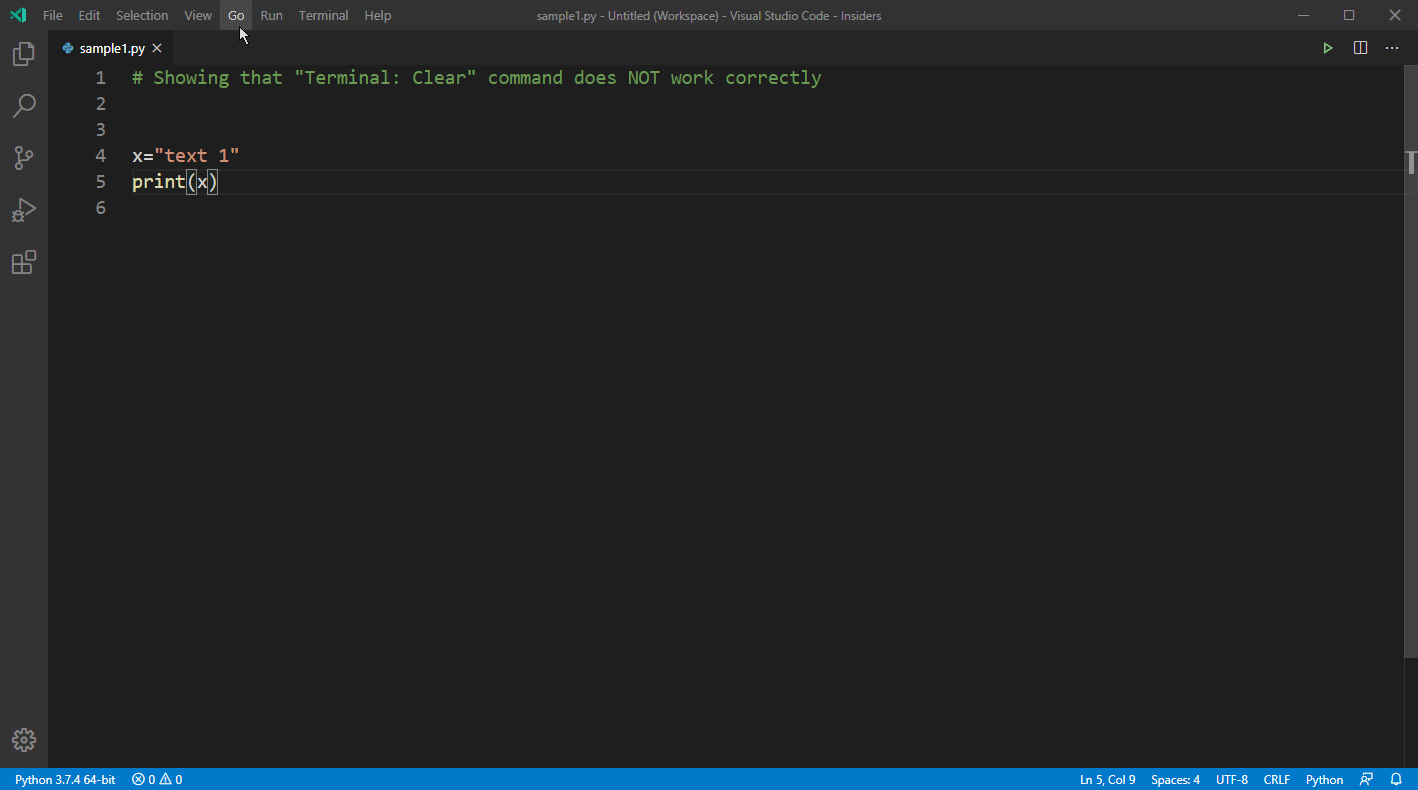The image size is (1418, 790).
Task: Click the print(x) statement on line 5
Action: click(x=175, y=182)
